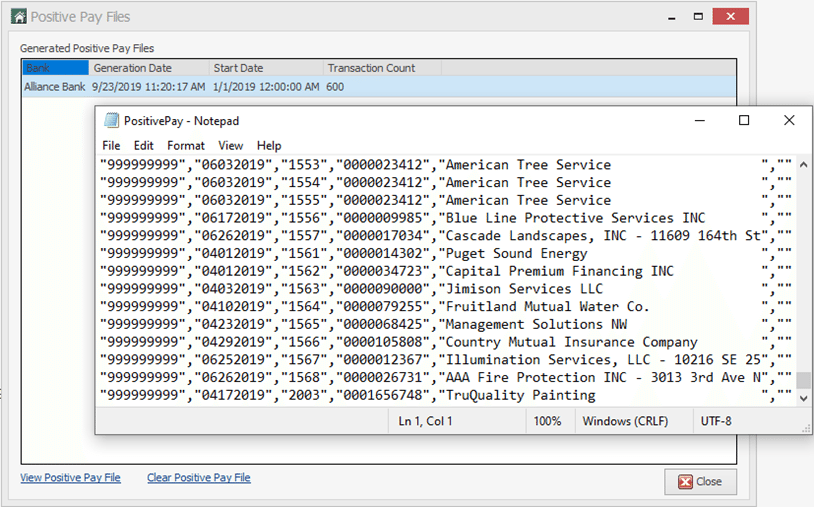Click the Management Solutions NW line
Screen dimensions: 814x507
pyautogui.click(x=446, y=324)
